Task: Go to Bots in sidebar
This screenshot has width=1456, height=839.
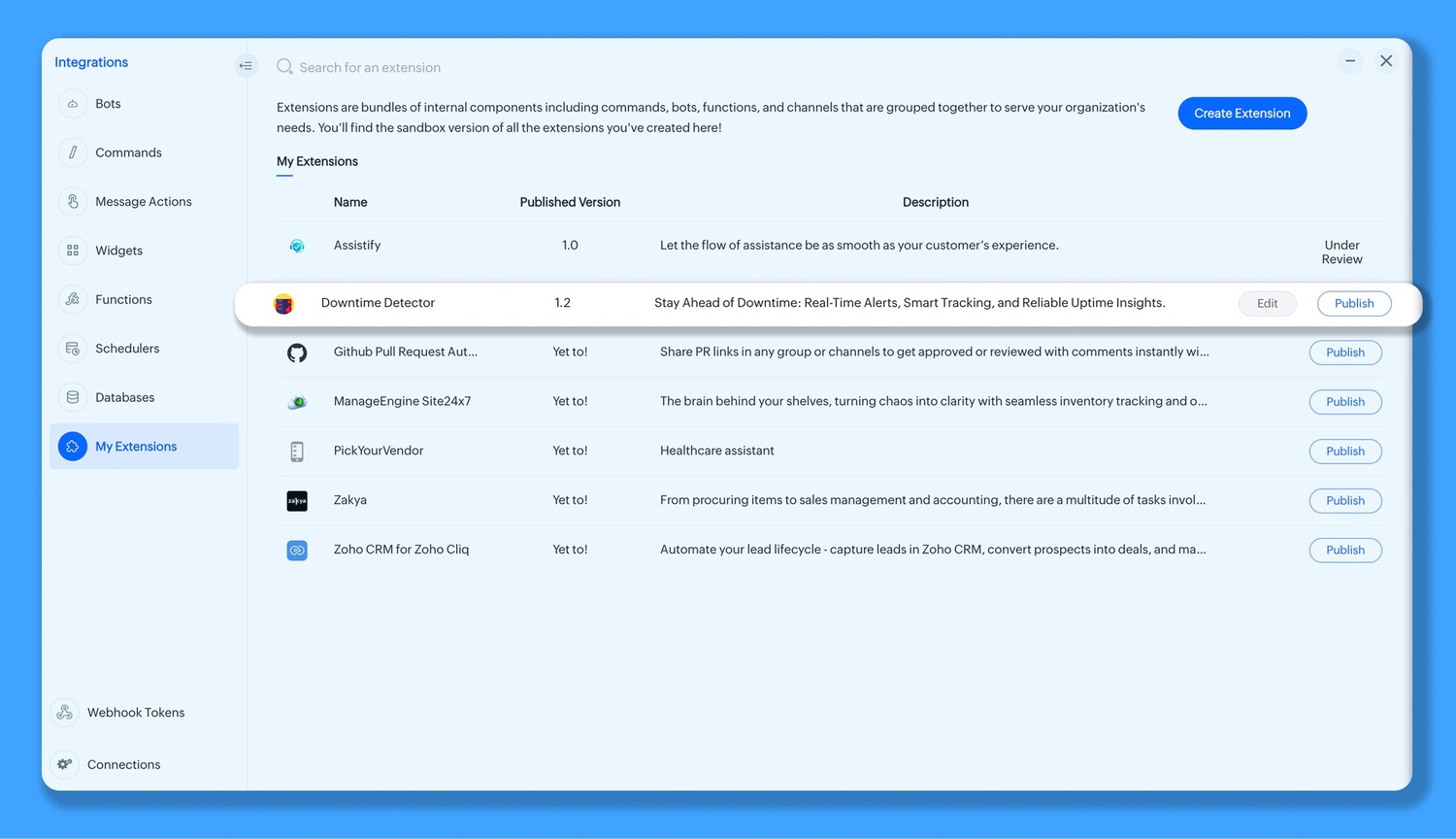Action: 108,104
